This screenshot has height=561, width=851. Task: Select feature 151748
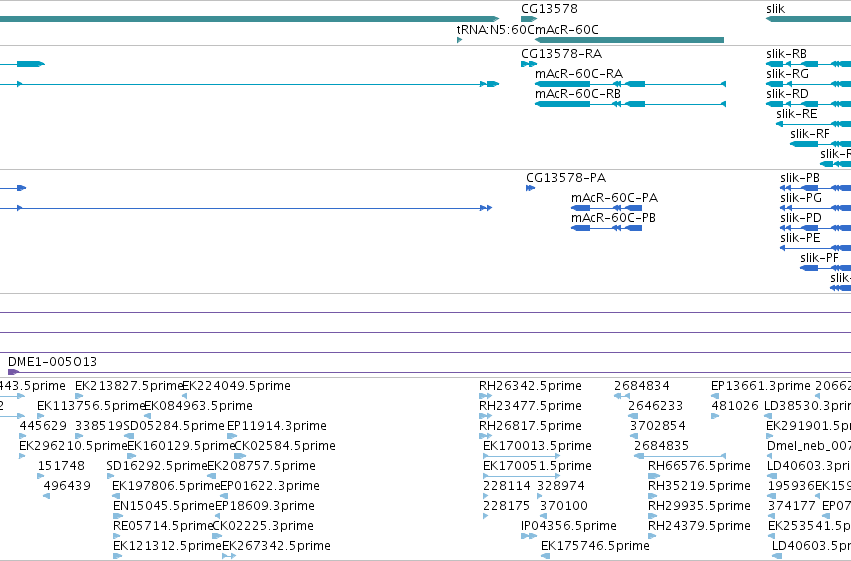(x=61, y=466)
